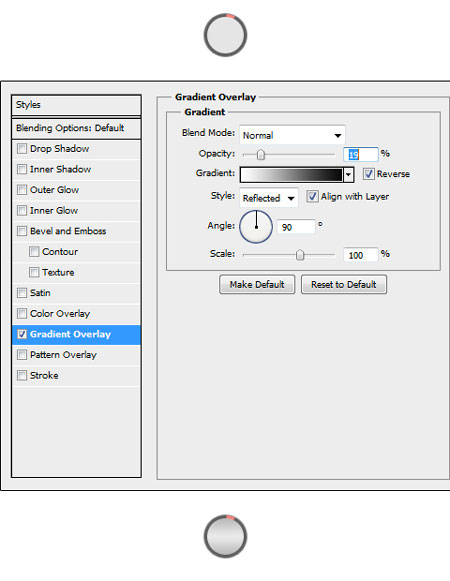450x581 pixels.
Task: Click the Angle value field showing 90
Action: [x=296, y=227]
